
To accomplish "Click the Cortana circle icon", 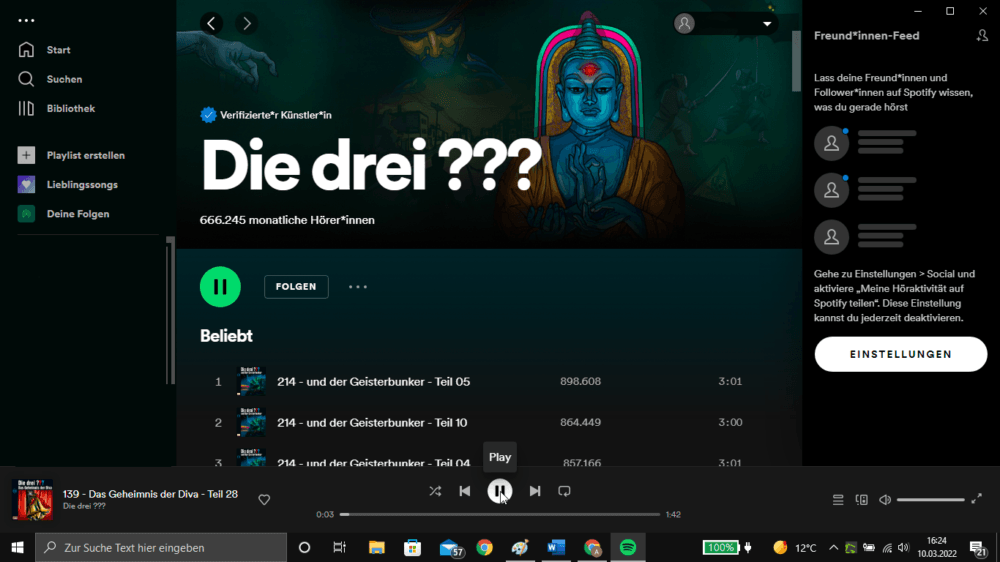I will click(x=304, y=547).
